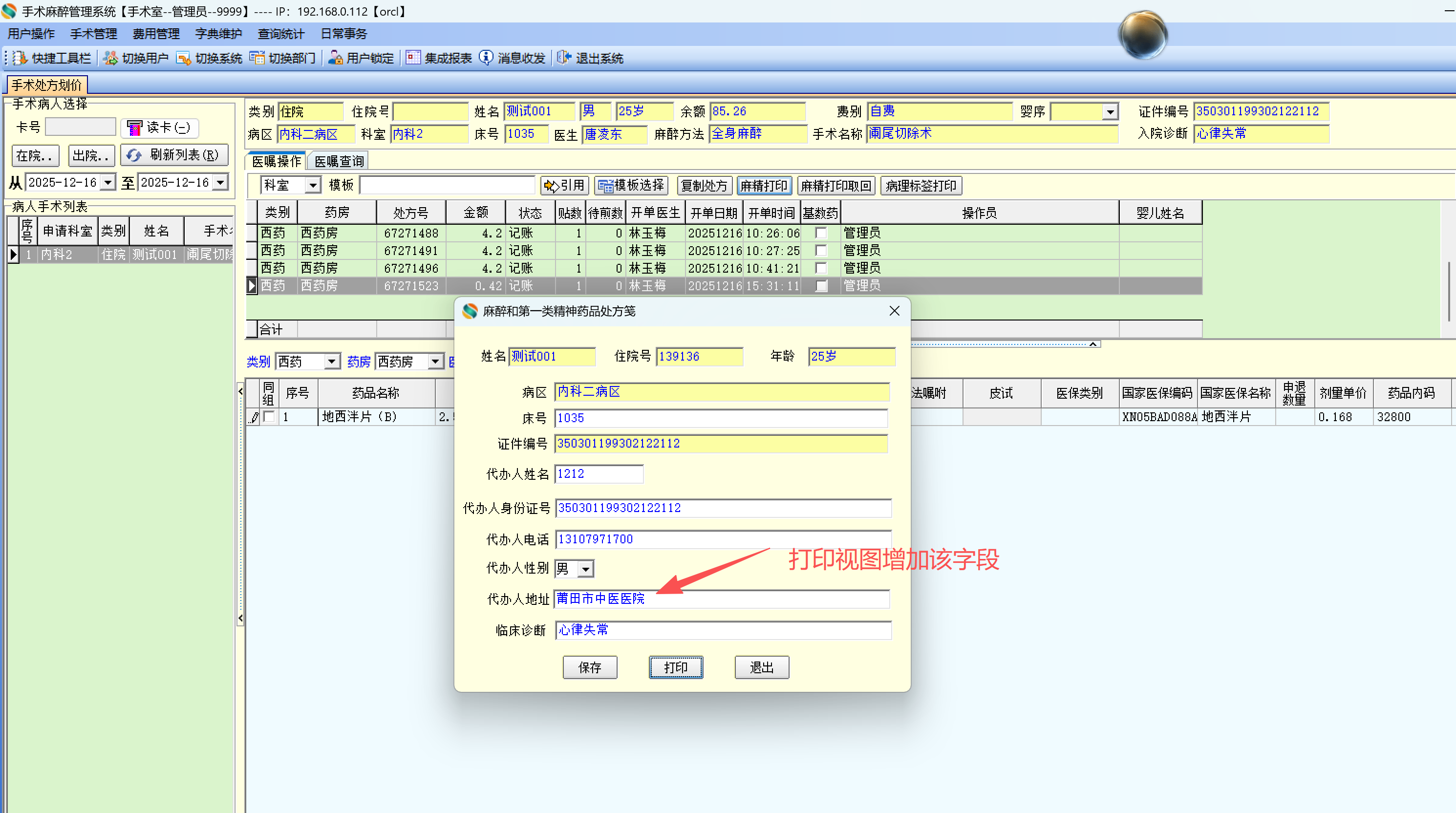Switch to the 医嘱查询 tab
The width and height of the screenshot is (1456, 813).
click(x=339, y=162)
